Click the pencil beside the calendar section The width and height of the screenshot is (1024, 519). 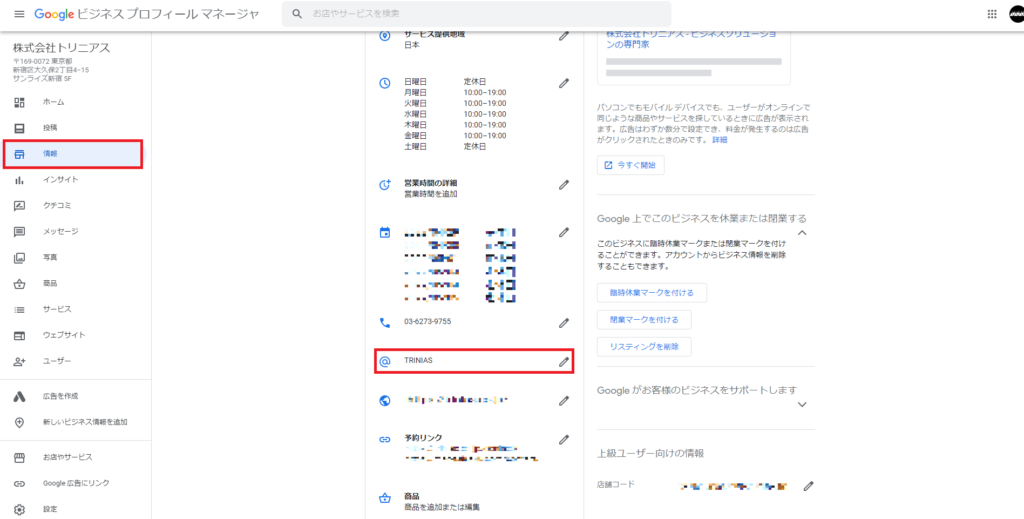pos(564,232)
